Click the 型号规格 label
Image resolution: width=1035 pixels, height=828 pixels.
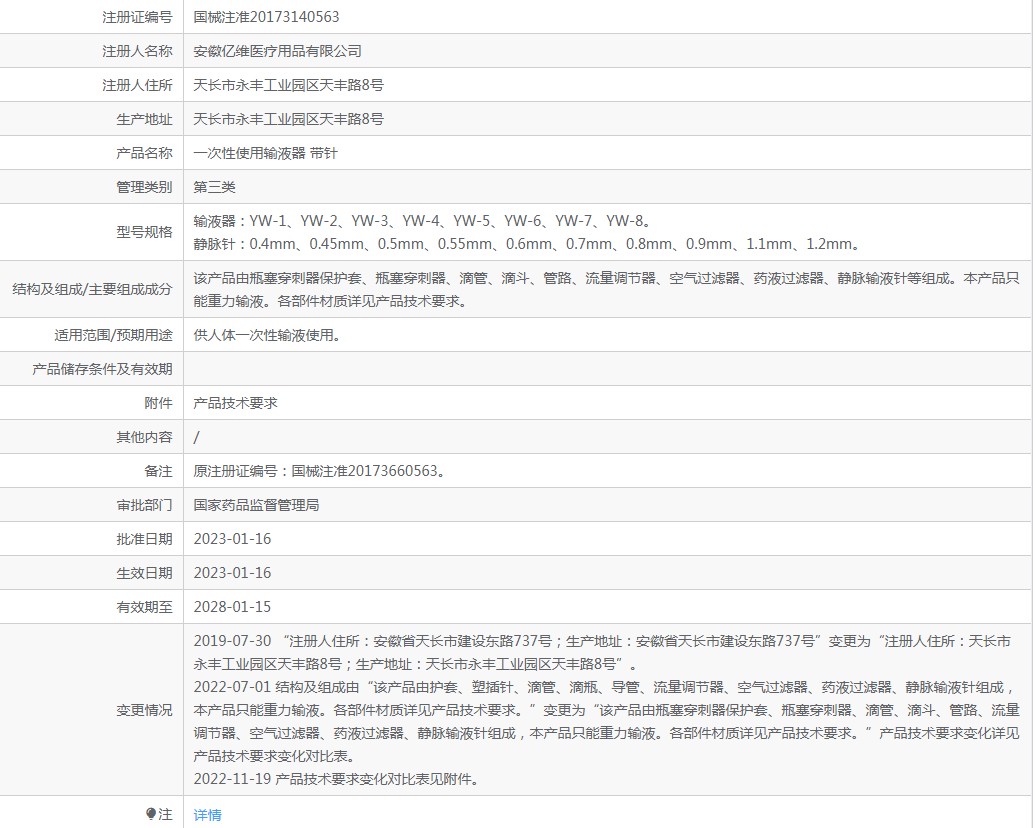pos(145,232)
